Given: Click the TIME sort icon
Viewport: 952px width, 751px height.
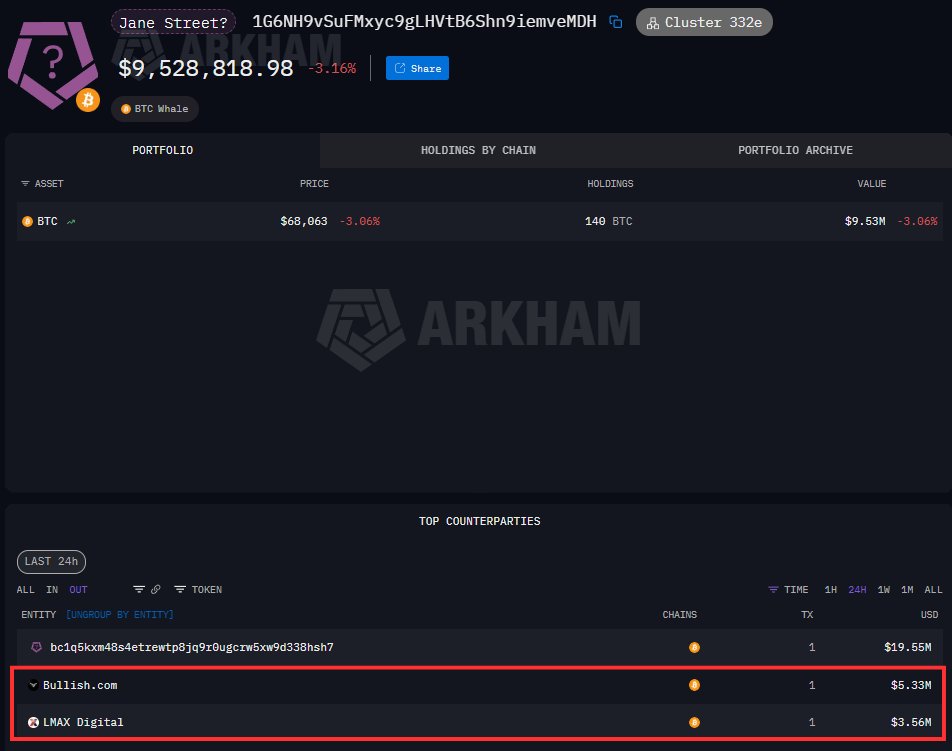Looking at the screenshot, I should 773,590.
